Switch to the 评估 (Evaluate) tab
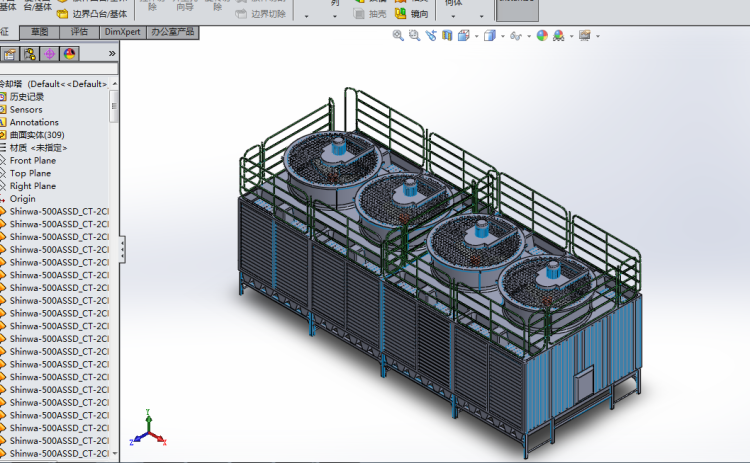 79,32
